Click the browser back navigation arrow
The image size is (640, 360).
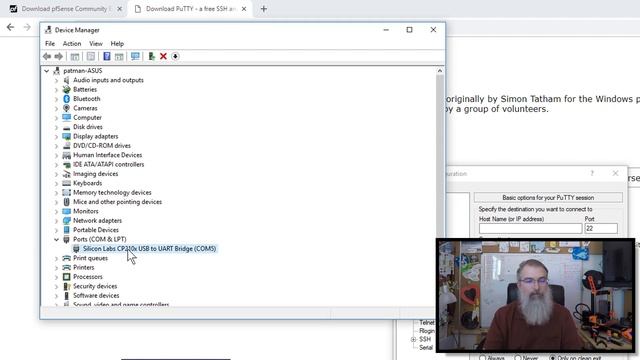(x=11, y=27)
